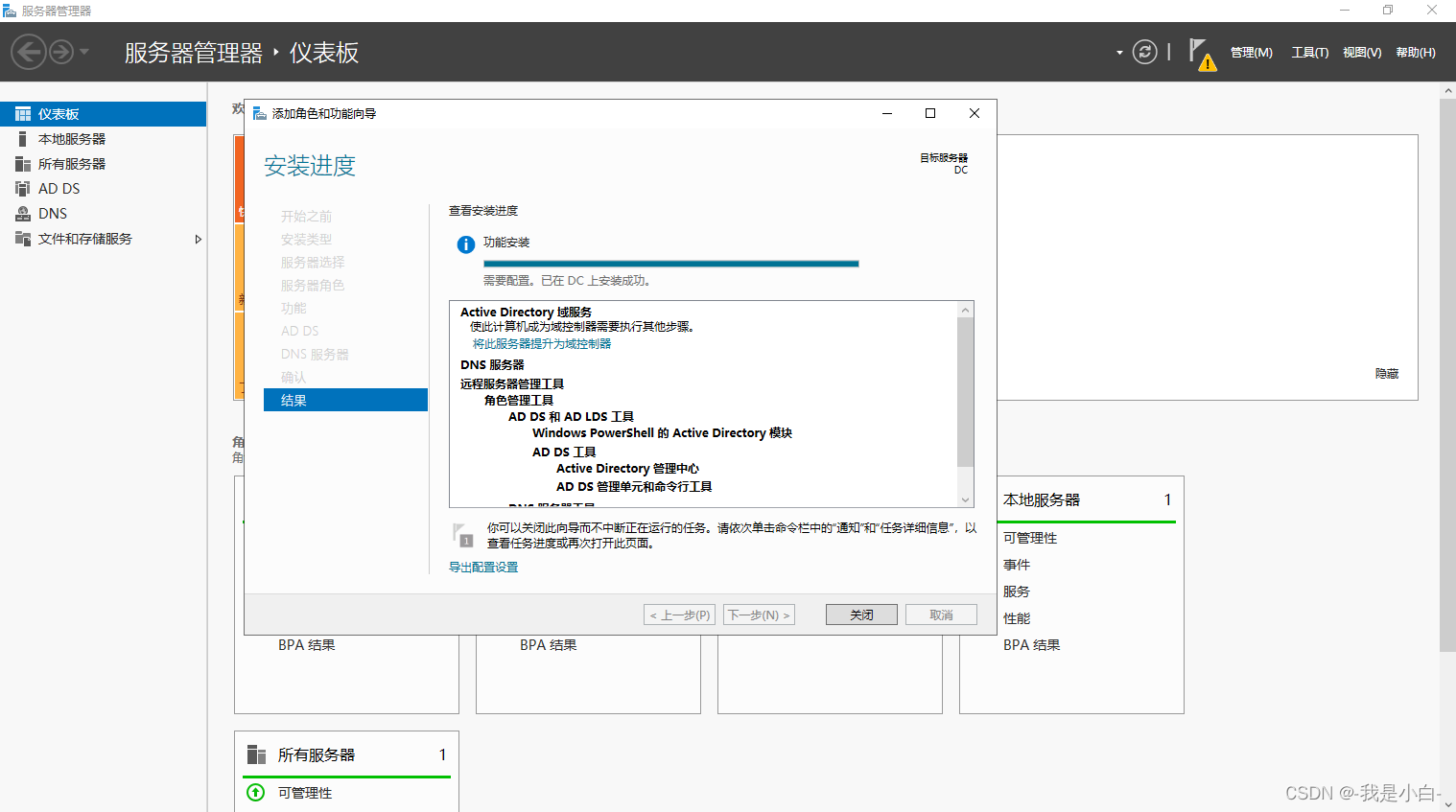Open the navigation history dropdown arrow
This screenshot has width=1456, height=812.
pos(84,52)
